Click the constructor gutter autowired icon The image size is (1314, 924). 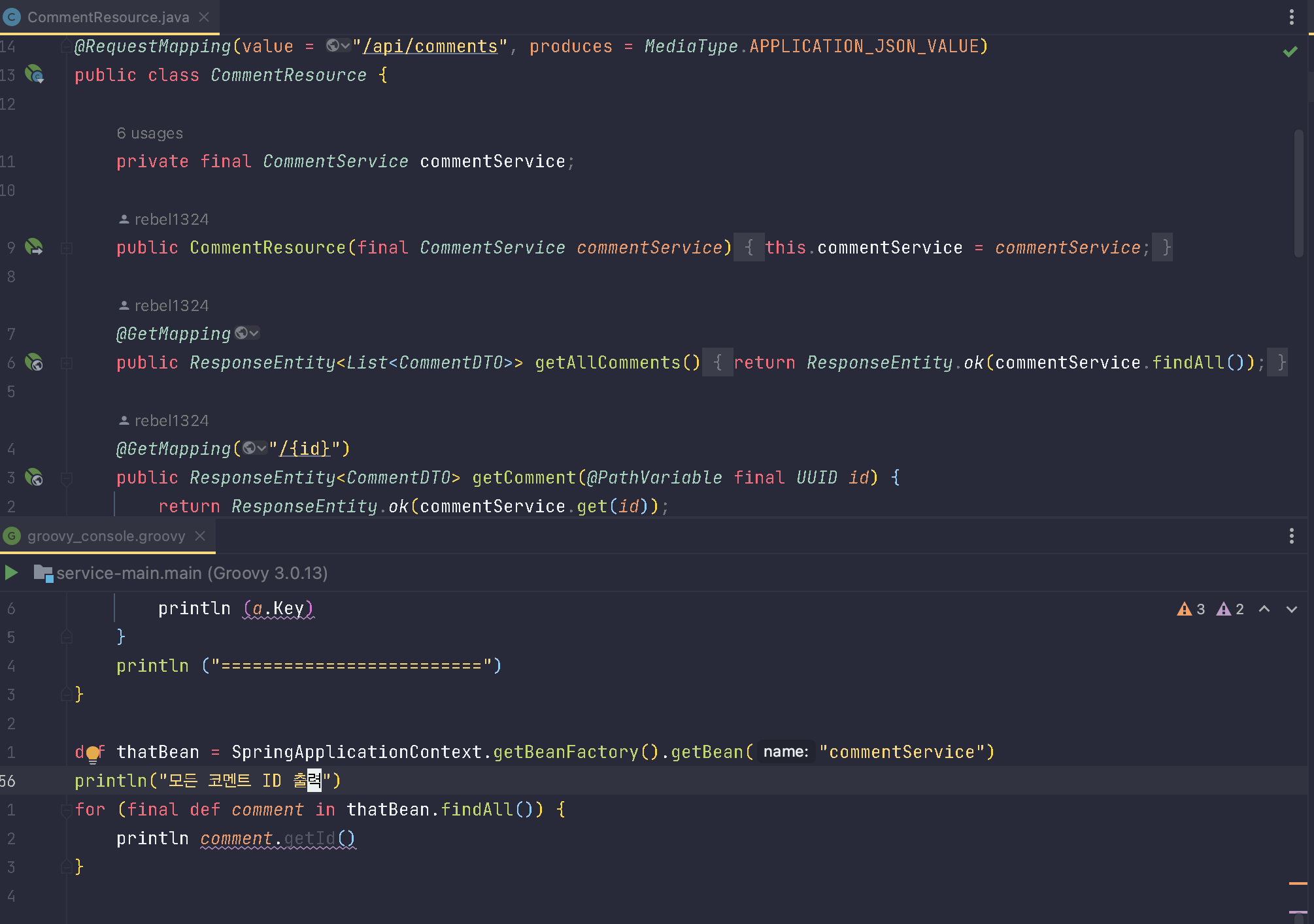[34, 247]
